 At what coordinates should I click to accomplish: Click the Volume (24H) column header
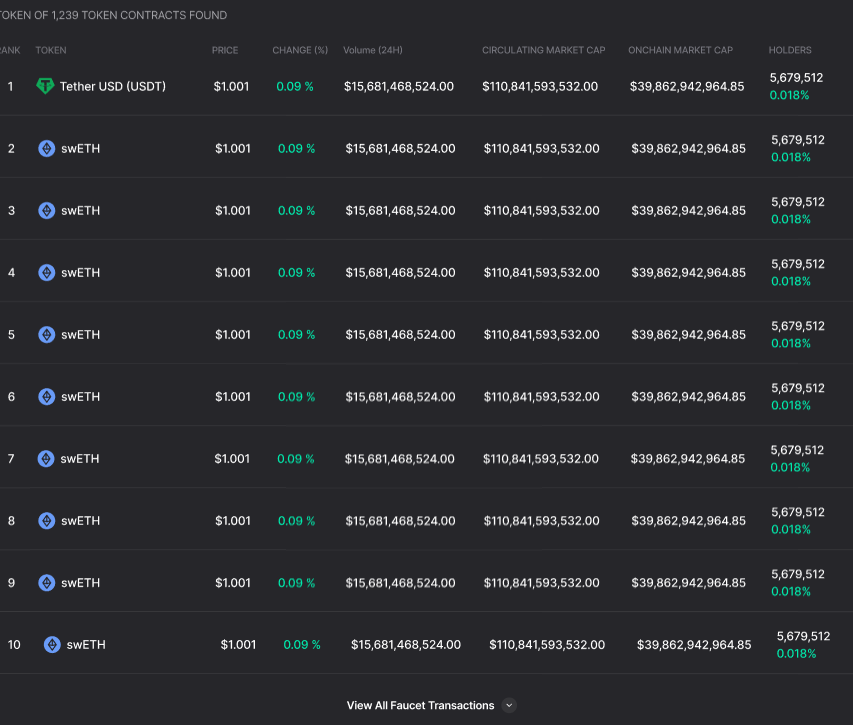(373, 50)
